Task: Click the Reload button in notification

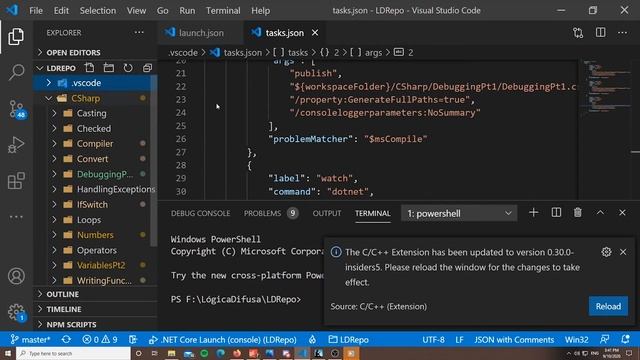Action: point(608,307)
